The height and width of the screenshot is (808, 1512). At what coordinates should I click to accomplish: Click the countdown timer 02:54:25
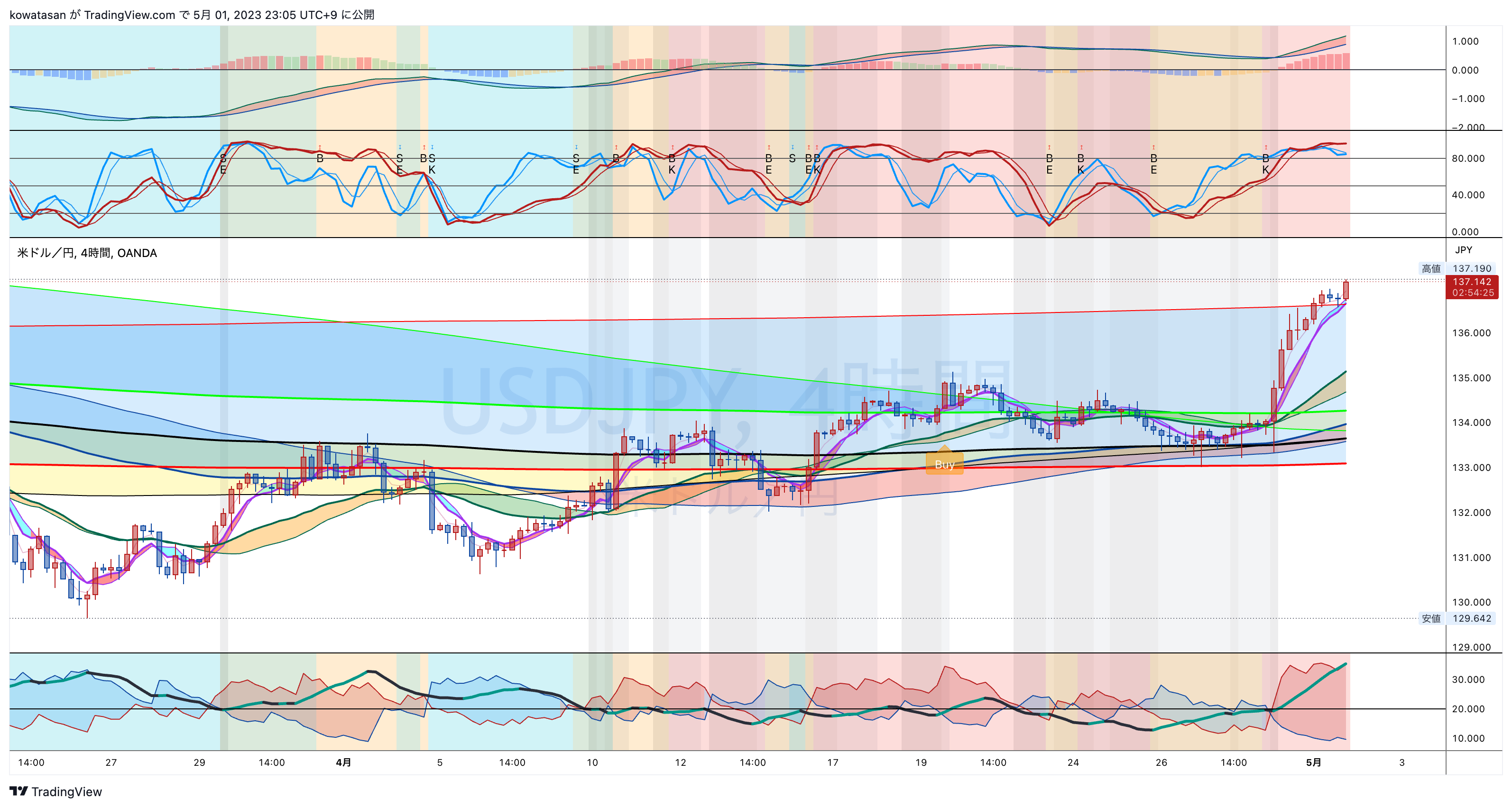point(1473,293)
